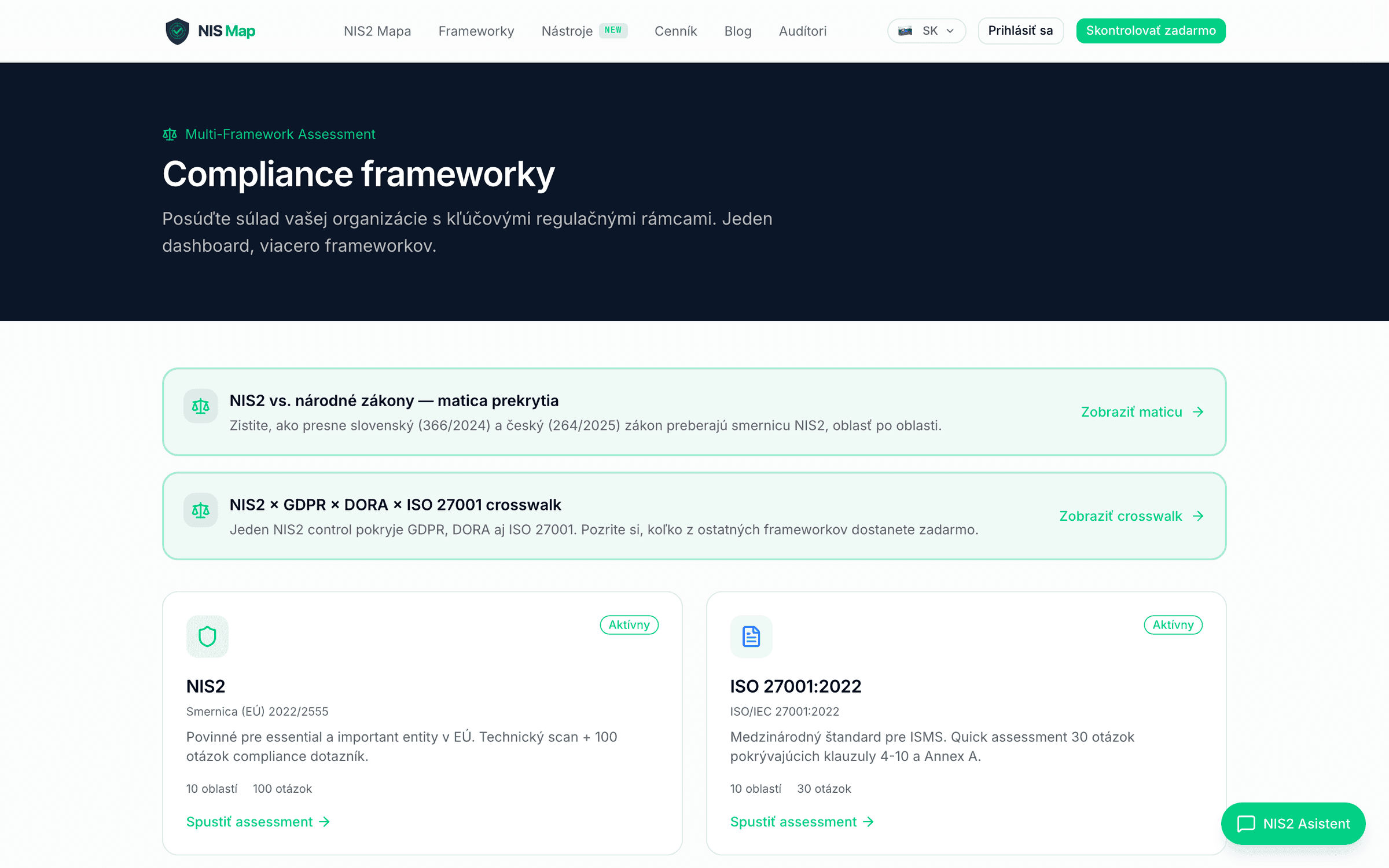Click Skontrolovať zadarmo button

tap(1151, 31)
